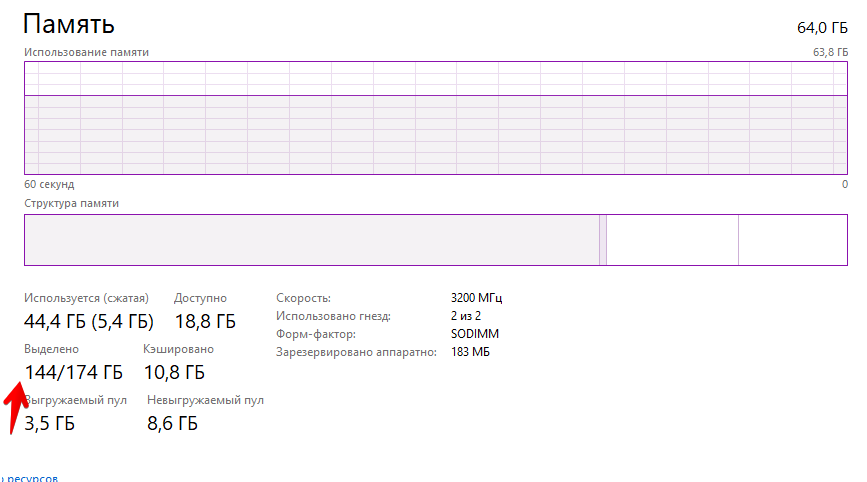Select the narrow modified segment in composition bar
867x482 pixels.
pos(603,240)
